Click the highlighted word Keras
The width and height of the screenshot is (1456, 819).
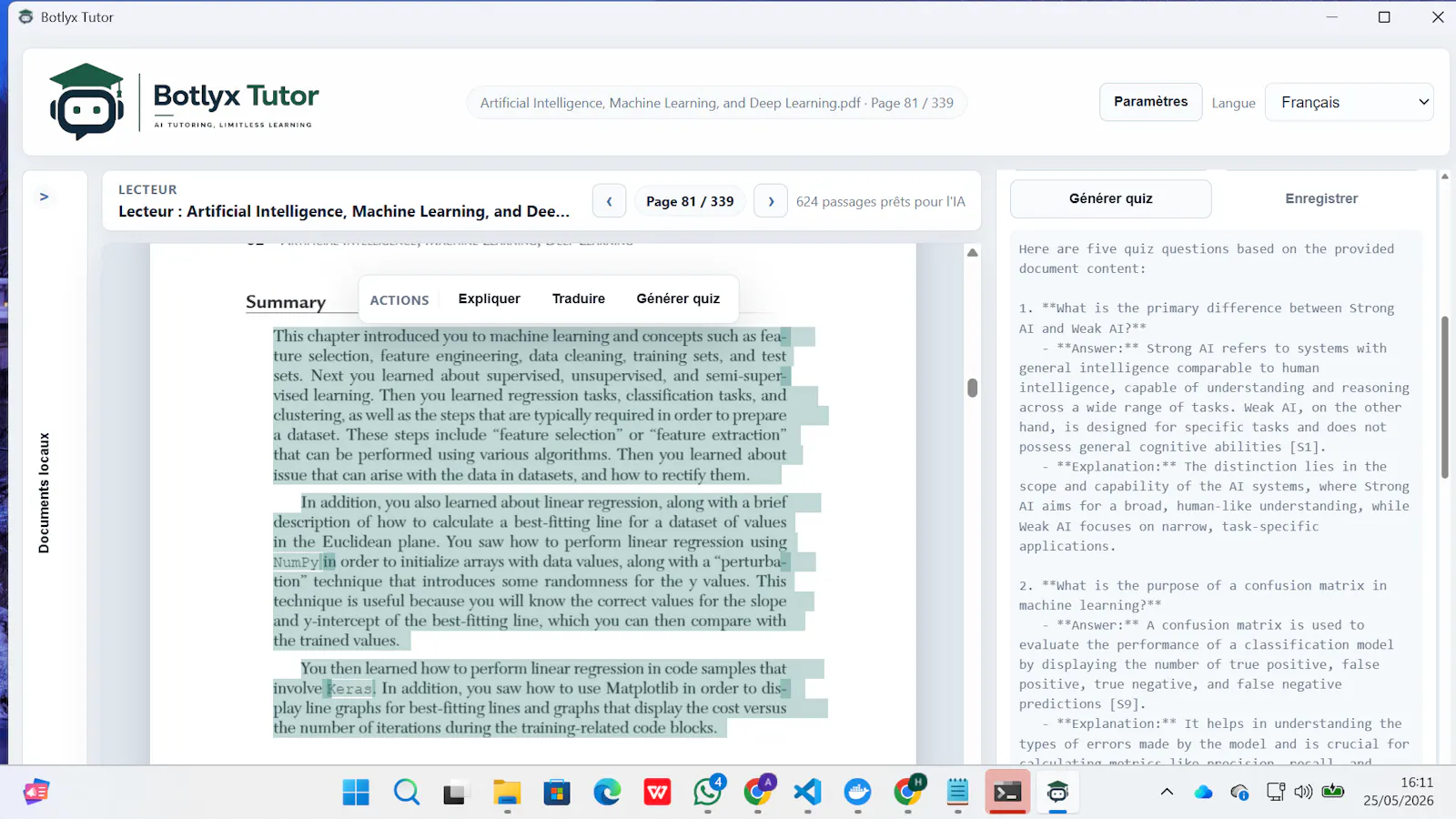pyautogui.click(x=350, y=689)
